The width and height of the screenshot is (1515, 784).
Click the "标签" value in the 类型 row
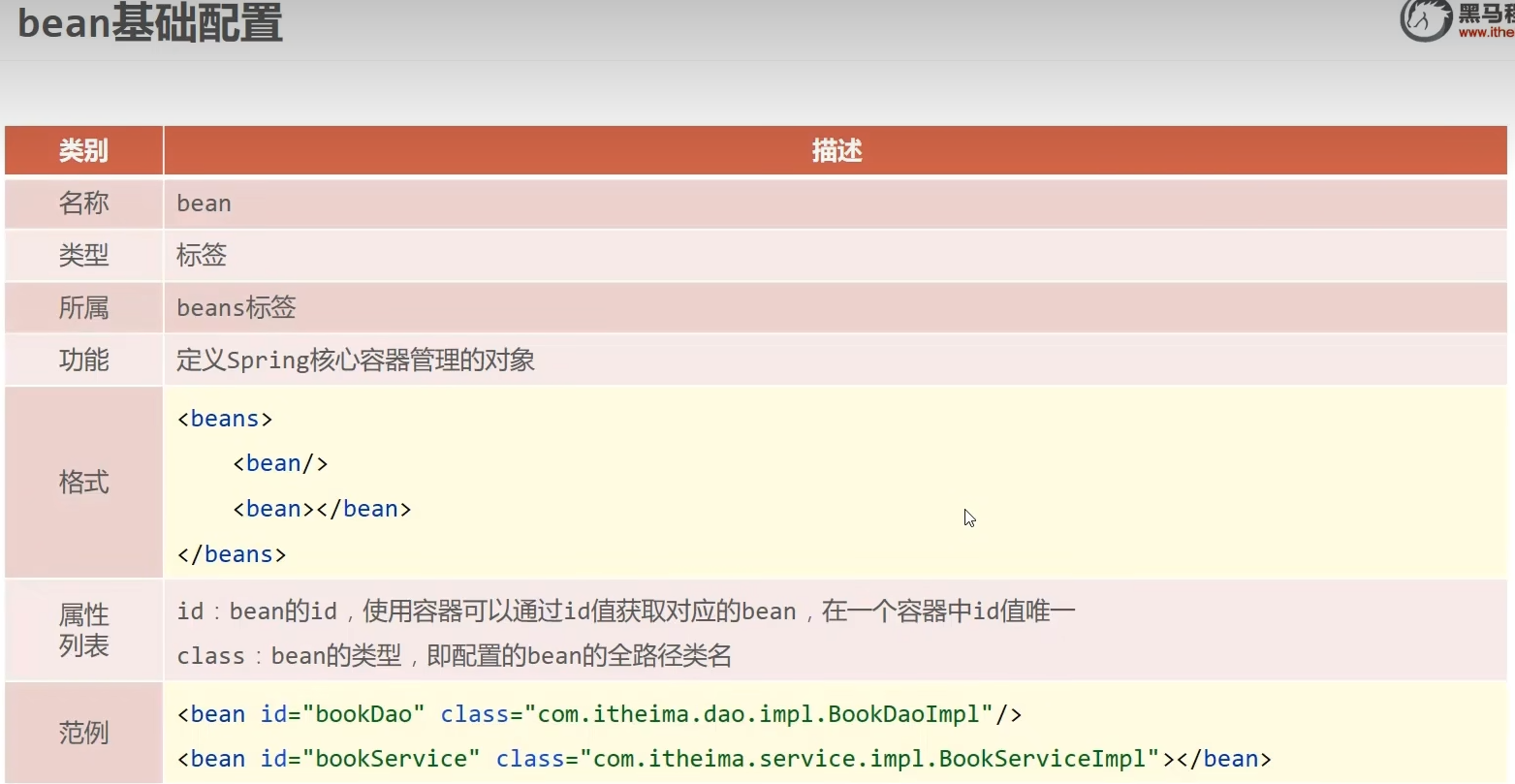[202, 256]
